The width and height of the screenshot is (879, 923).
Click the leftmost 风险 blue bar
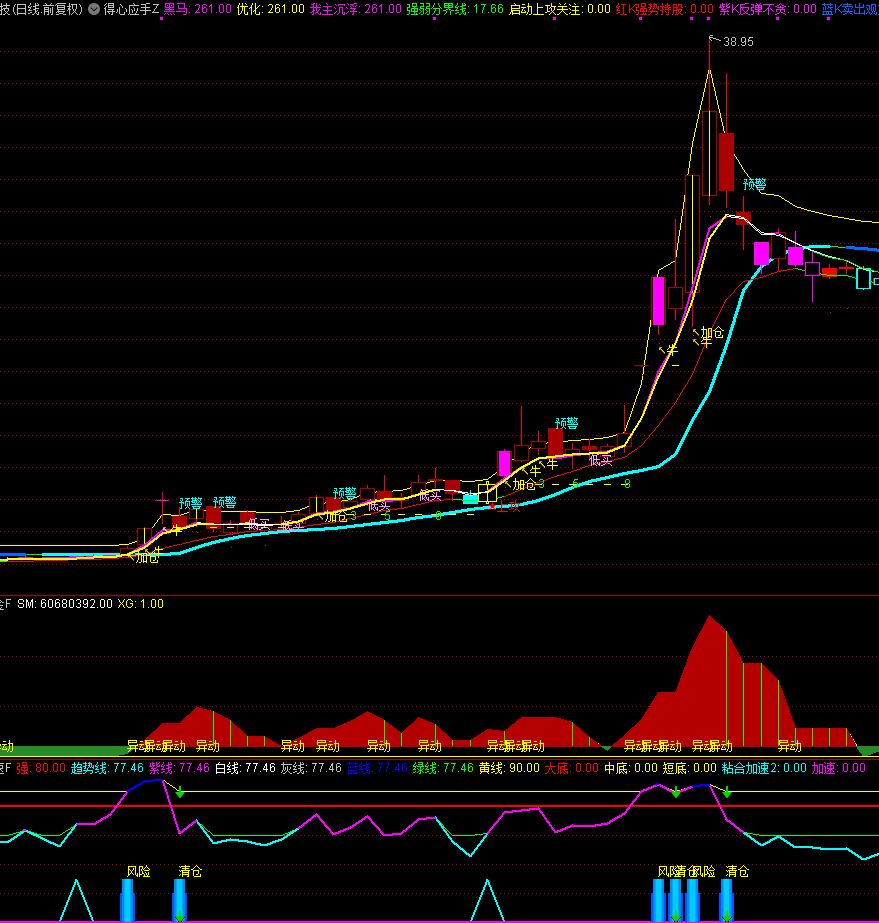(127, 900)
